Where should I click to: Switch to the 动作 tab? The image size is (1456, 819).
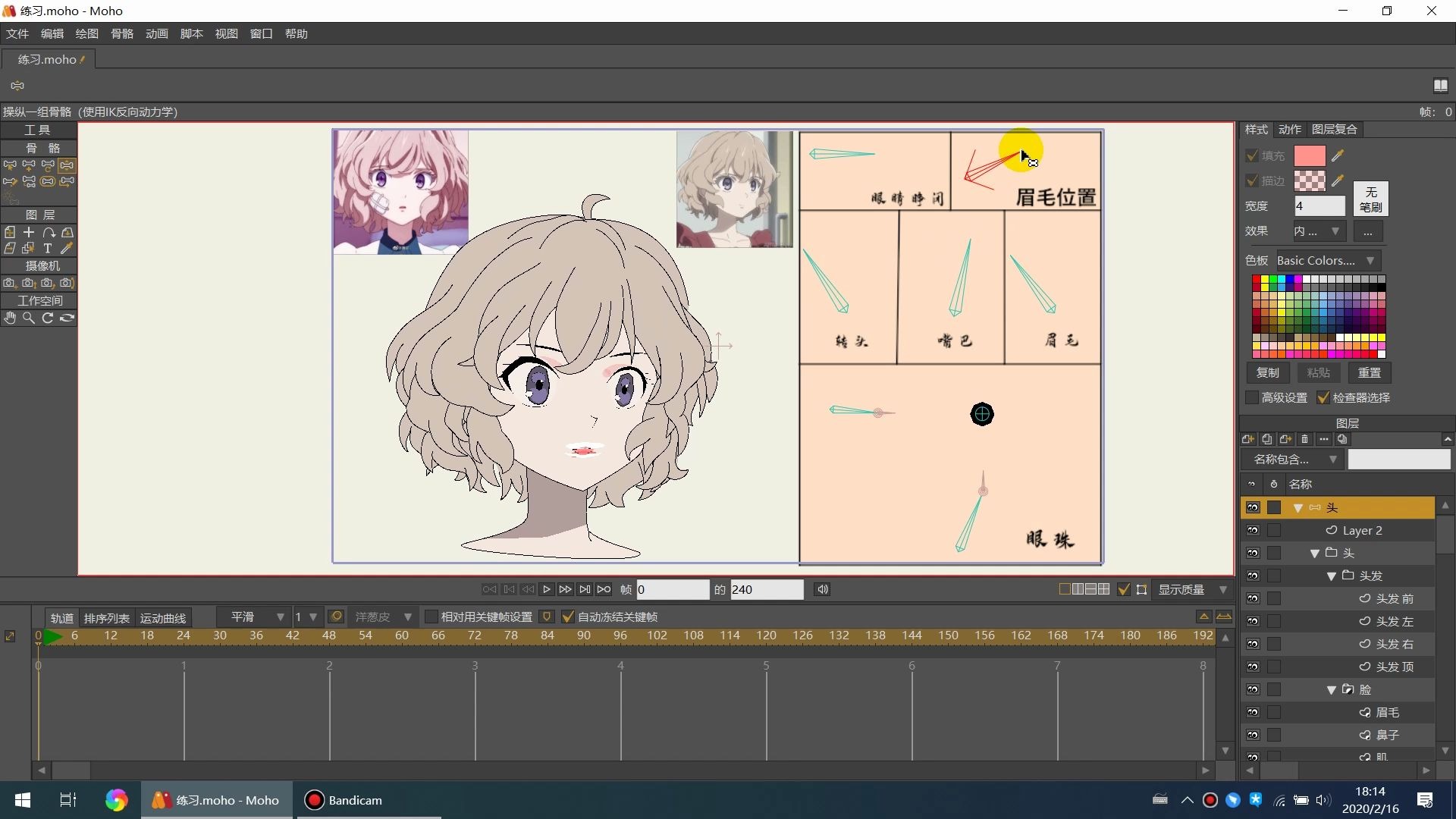point(1290,130)
